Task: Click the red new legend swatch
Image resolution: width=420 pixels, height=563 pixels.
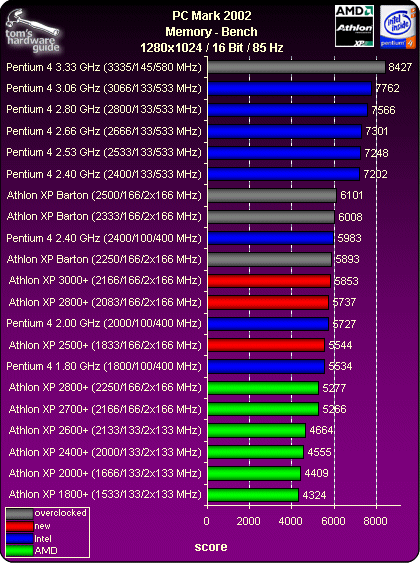Action: [20, 526]
